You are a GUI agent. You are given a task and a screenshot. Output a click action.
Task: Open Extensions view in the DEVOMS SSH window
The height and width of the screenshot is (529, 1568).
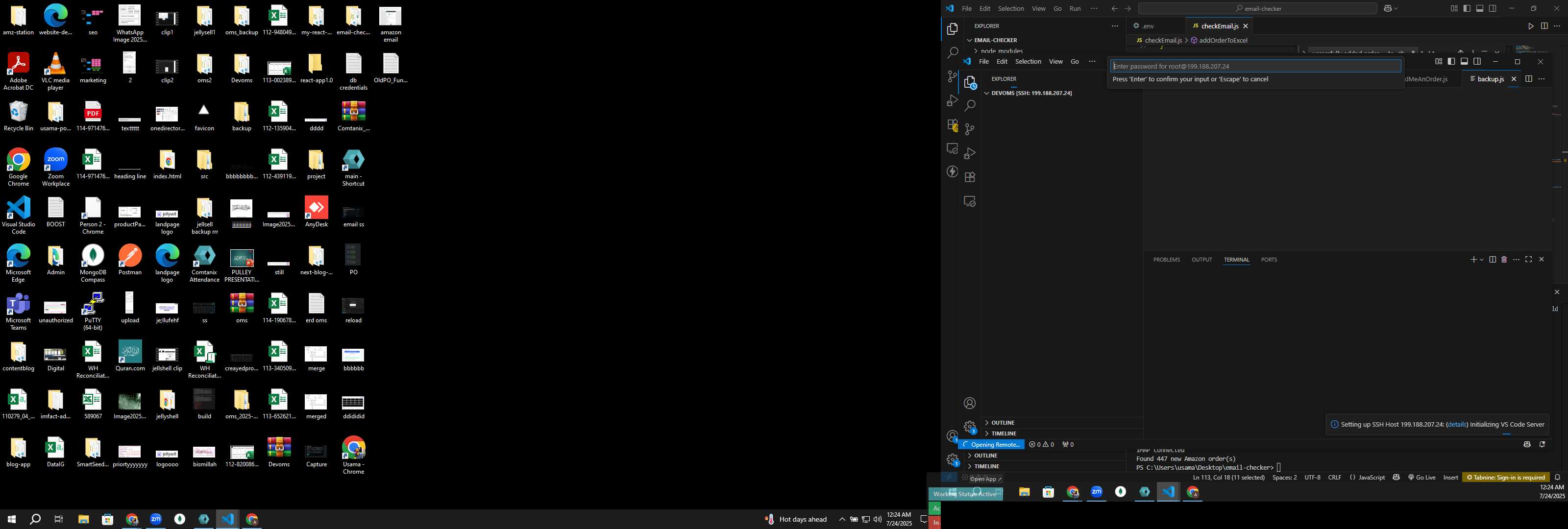tap(970, 177)
